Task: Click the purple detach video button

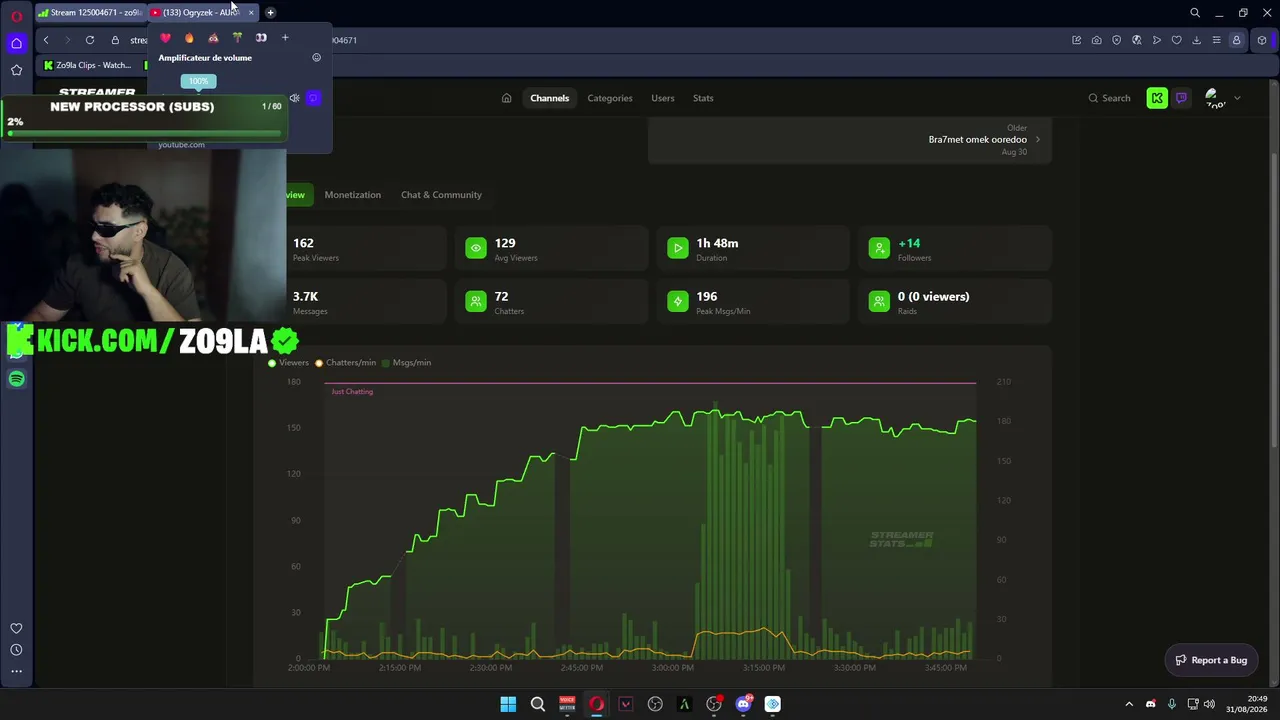Action: point(313,98)
